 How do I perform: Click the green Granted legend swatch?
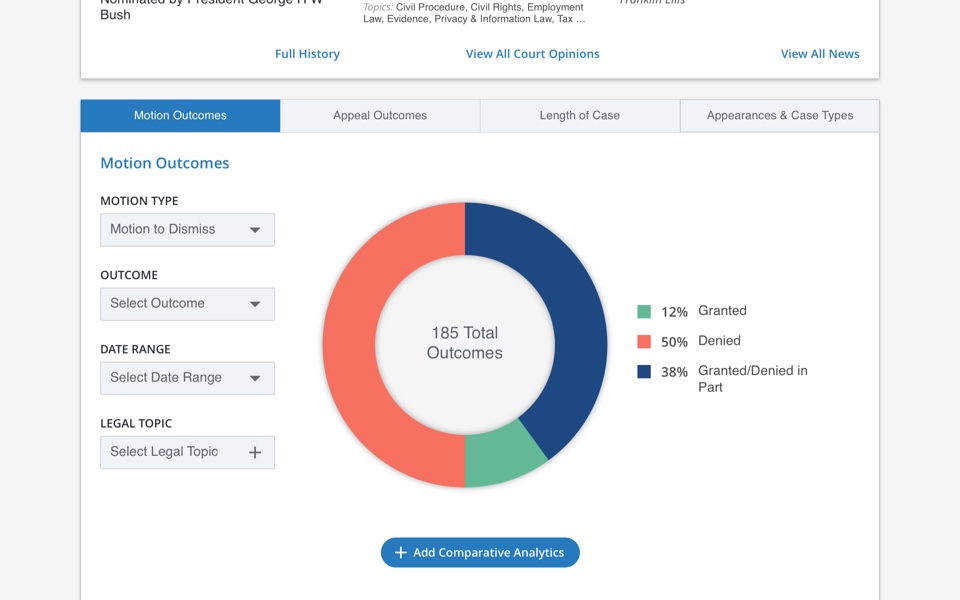644,312
